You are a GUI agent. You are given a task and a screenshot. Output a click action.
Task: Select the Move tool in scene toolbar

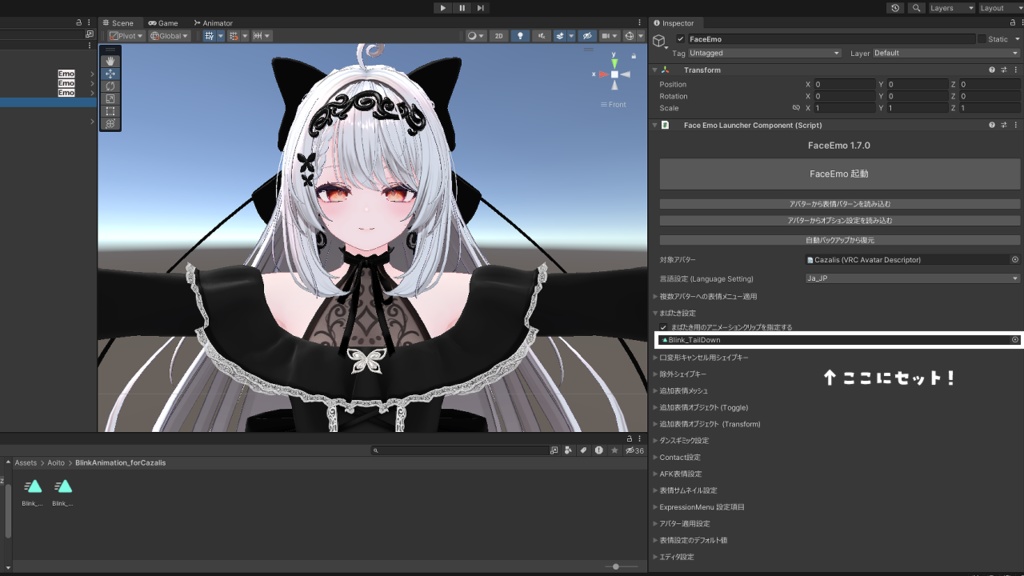(110, 74)
